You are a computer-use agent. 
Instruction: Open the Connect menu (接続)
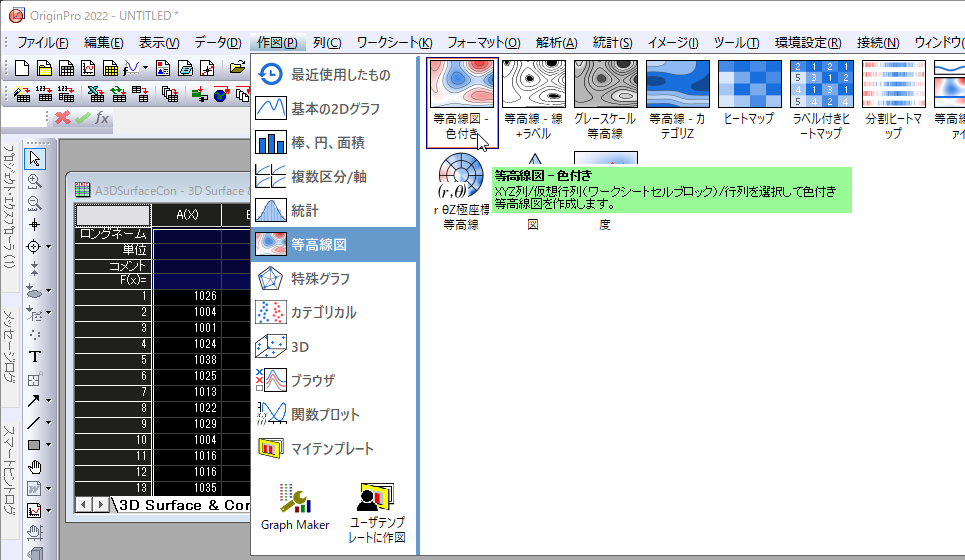878,42
